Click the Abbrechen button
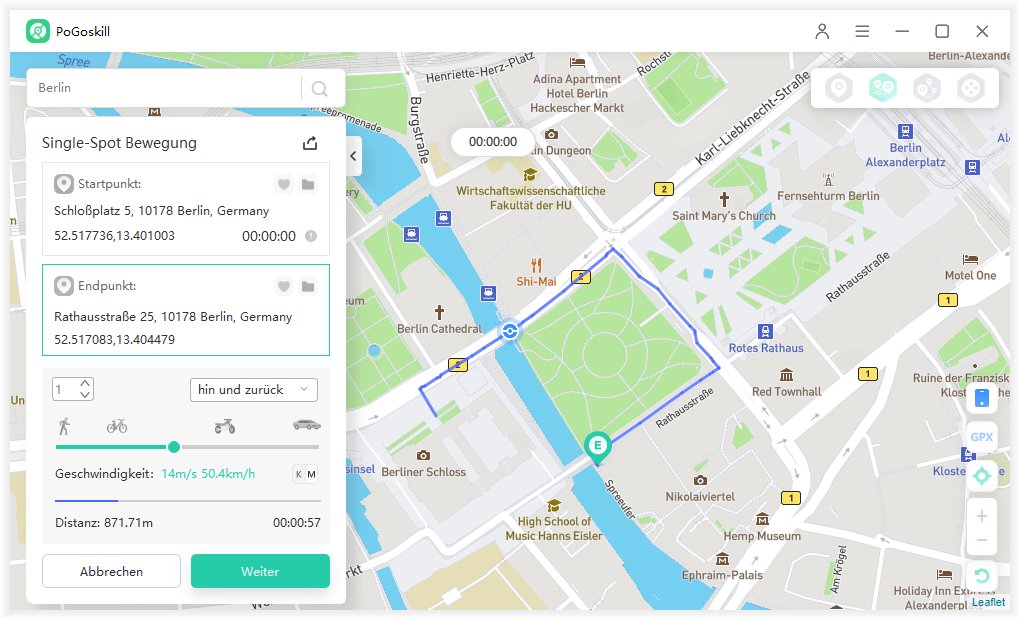Image resolution: width=1020 pixels, height=620 pixels. (111, 572)
